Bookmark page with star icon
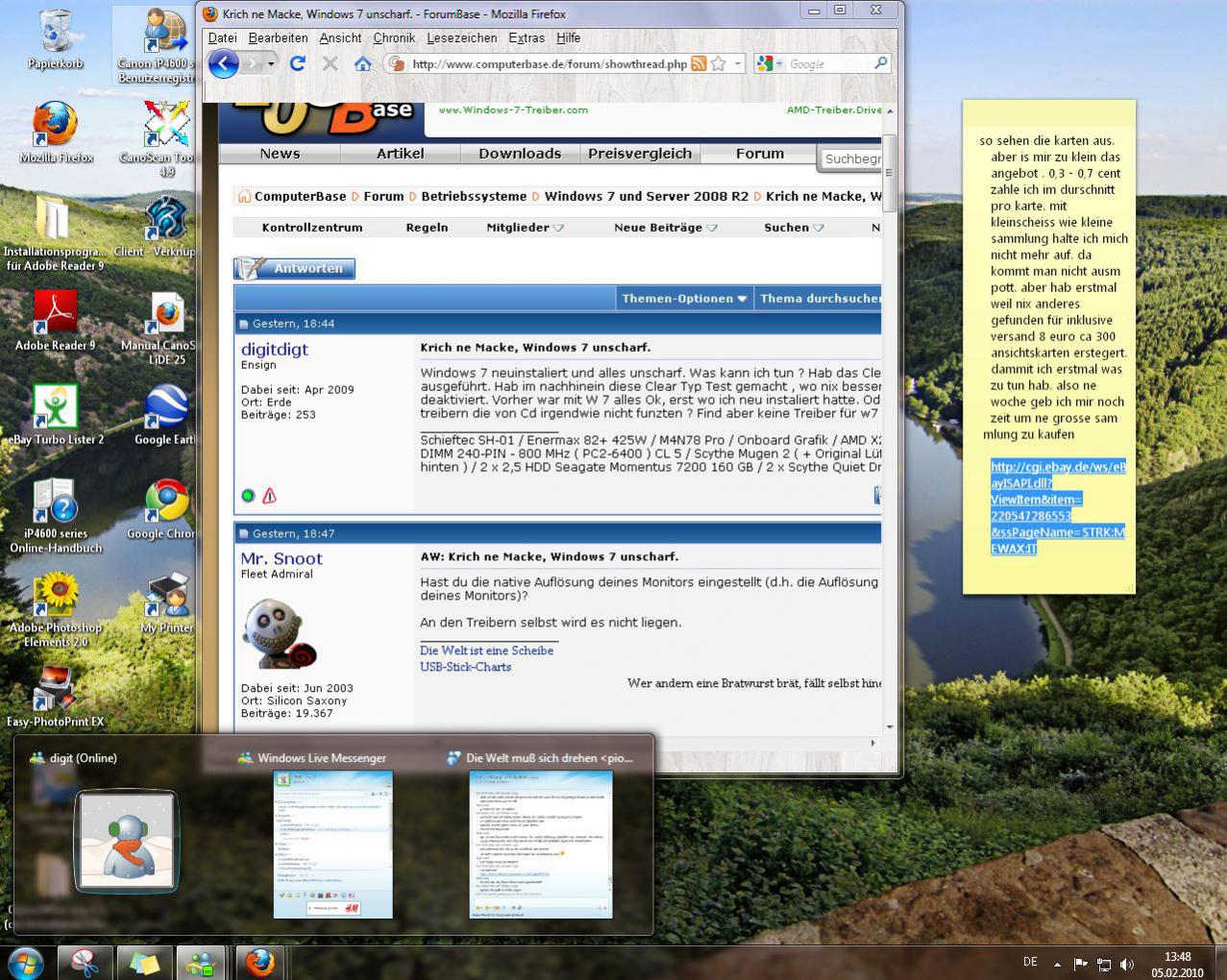 pyautogui.click(x=718, y=64)
